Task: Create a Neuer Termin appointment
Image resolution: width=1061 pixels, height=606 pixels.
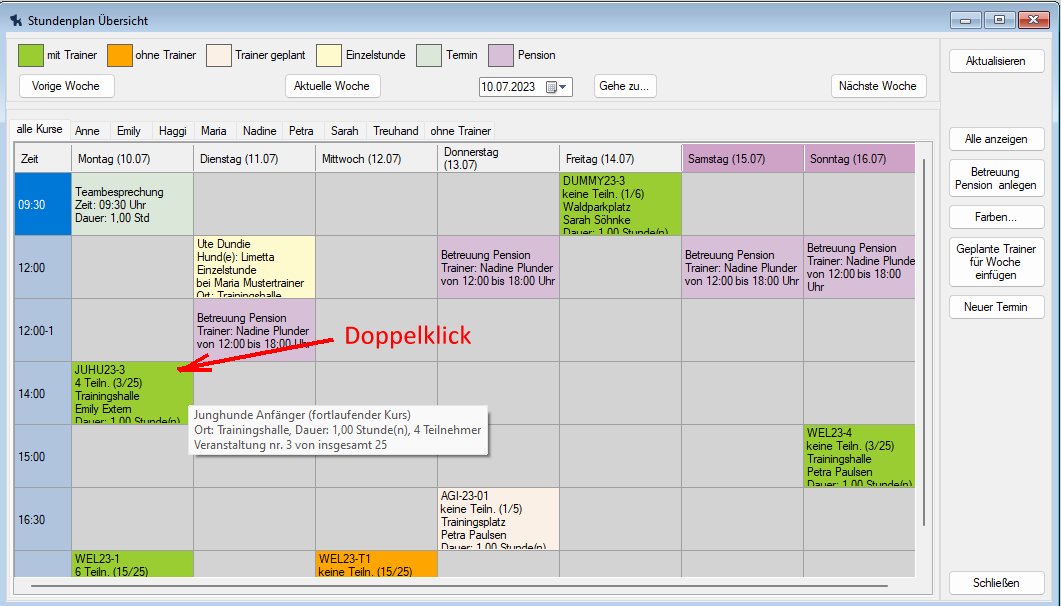Action: point(996,307)
